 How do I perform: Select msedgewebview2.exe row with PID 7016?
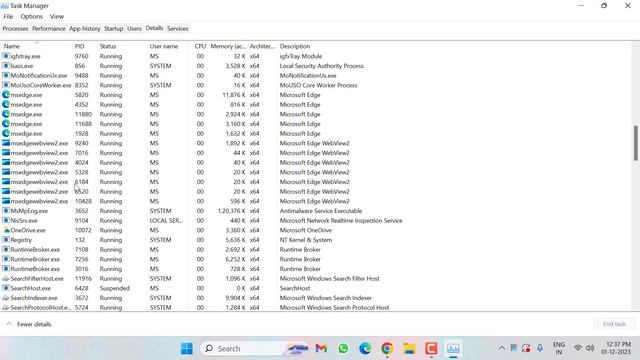(316, 153)
